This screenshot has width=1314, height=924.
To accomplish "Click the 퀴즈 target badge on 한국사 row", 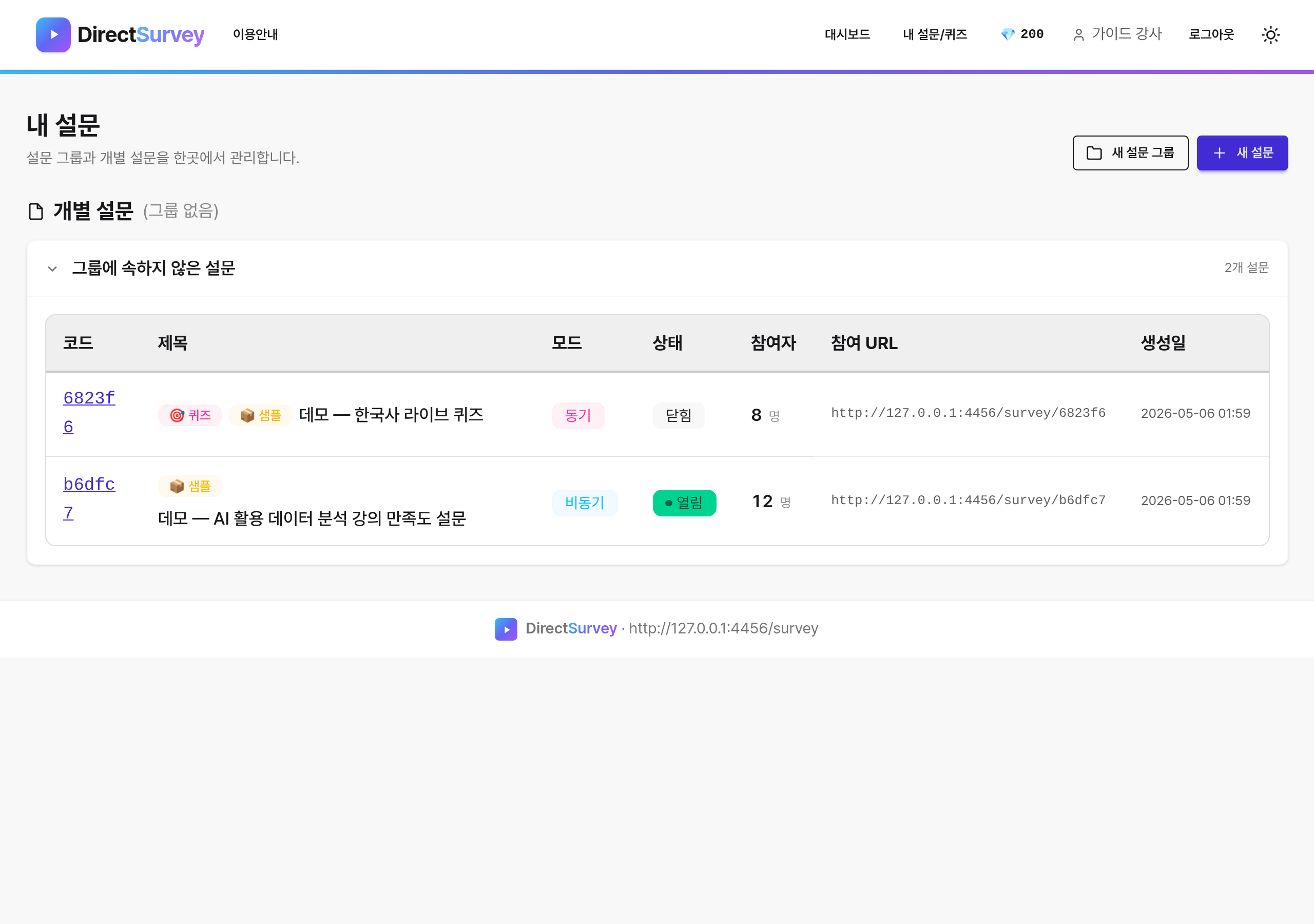I will point(190,415).
